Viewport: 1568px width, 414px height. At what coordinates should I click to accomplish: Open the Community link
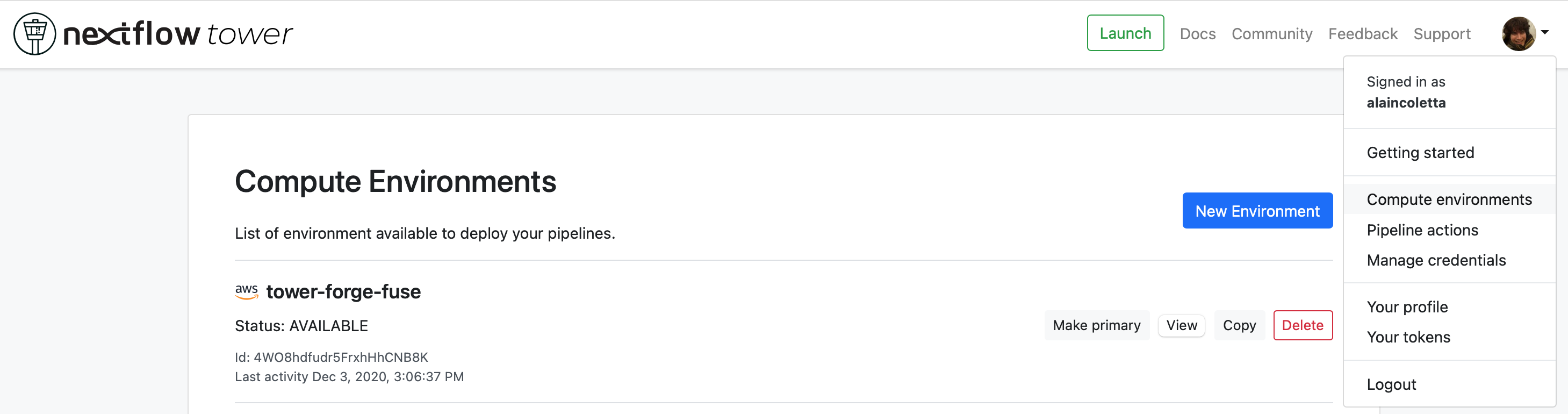[x=1271, y=33]
